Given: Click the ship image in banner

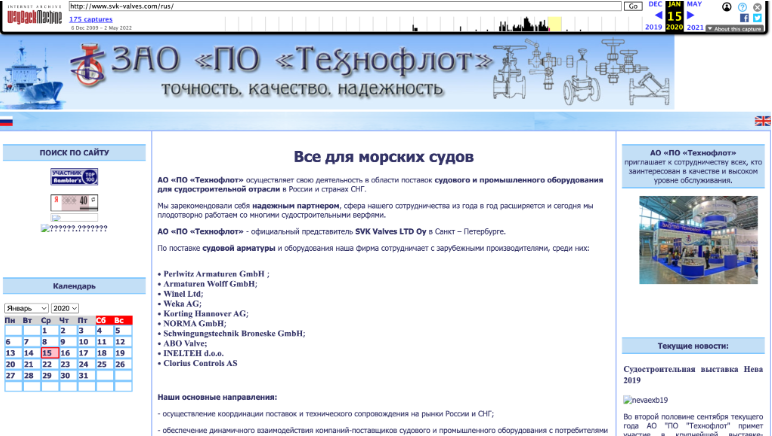Looking at the screenshot, I should coord(32,74).
